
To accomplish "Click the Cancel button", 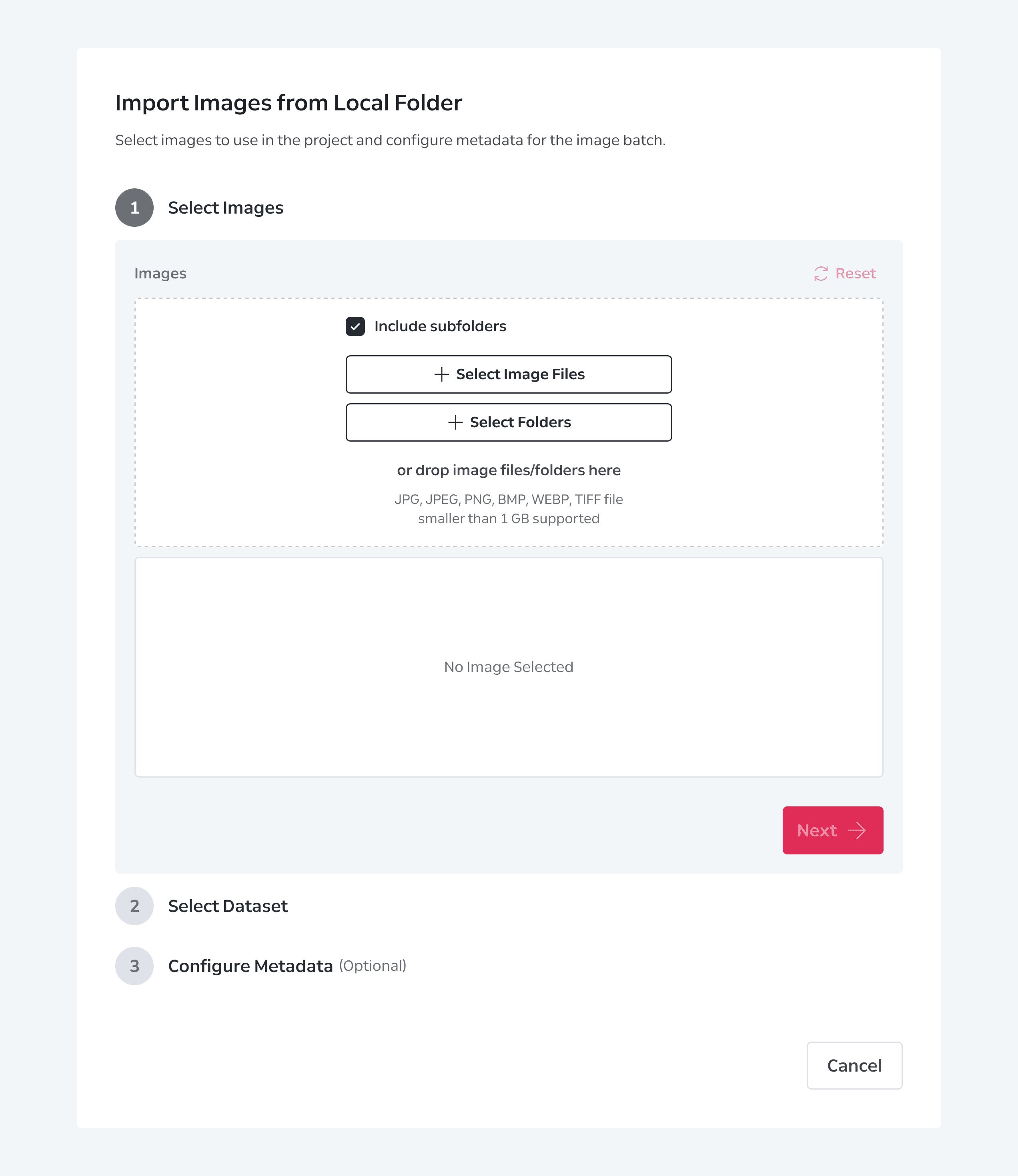I will (854, 1065).
